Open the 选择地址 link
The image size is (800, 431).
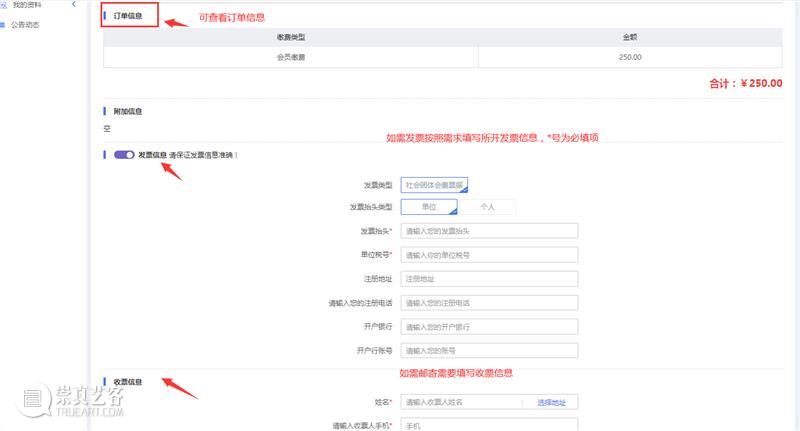[x=551, y=403]
